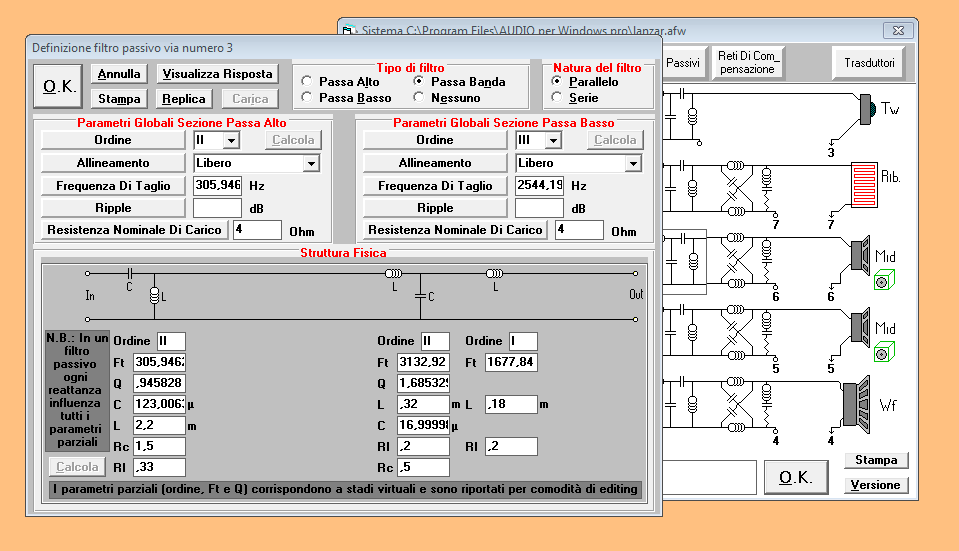Viewport: 959px width, 551px height.
Task: Click Rc field showing ,5
Action: point(423,467)
